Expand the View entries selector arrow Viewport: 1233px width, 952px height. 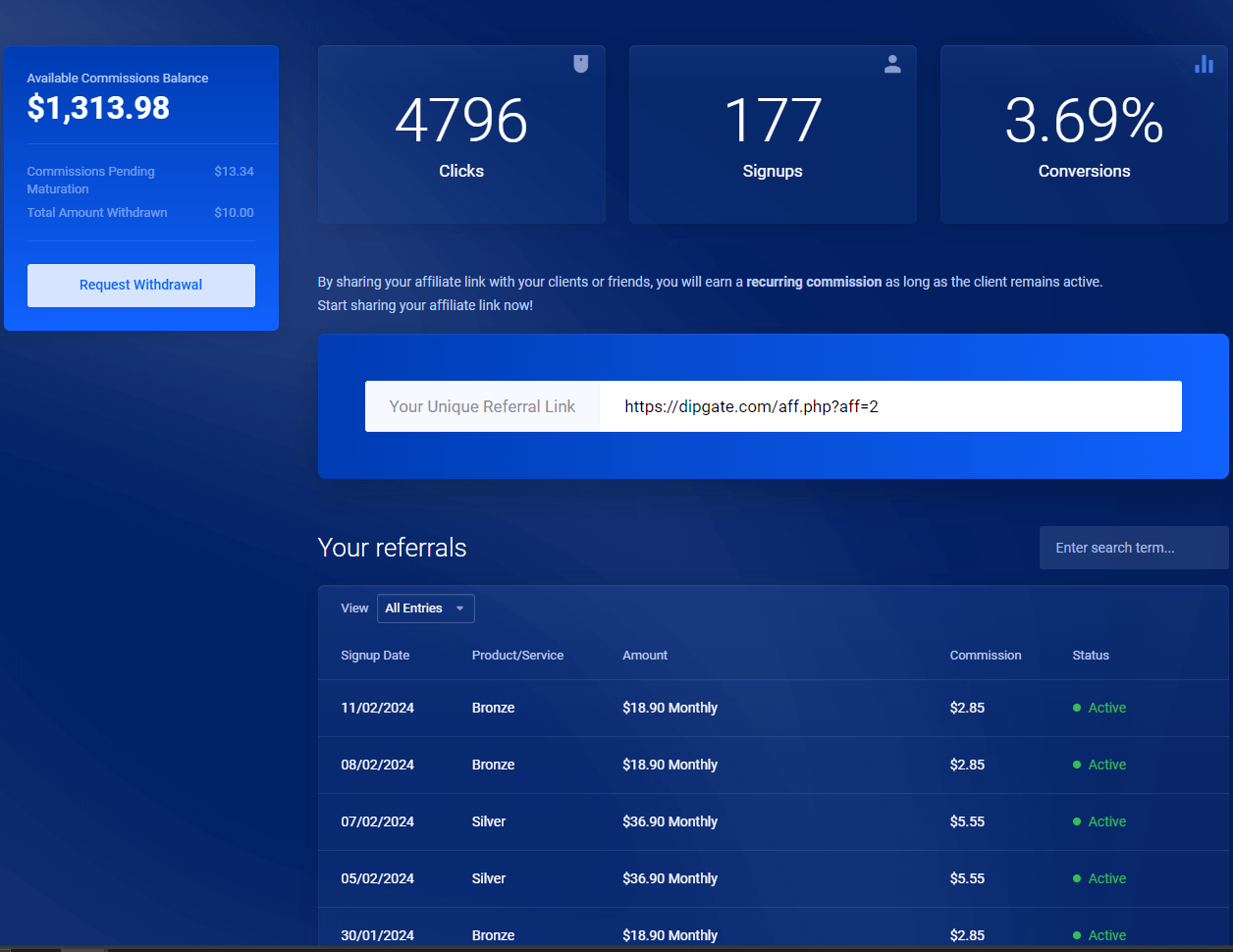[462, 608]
